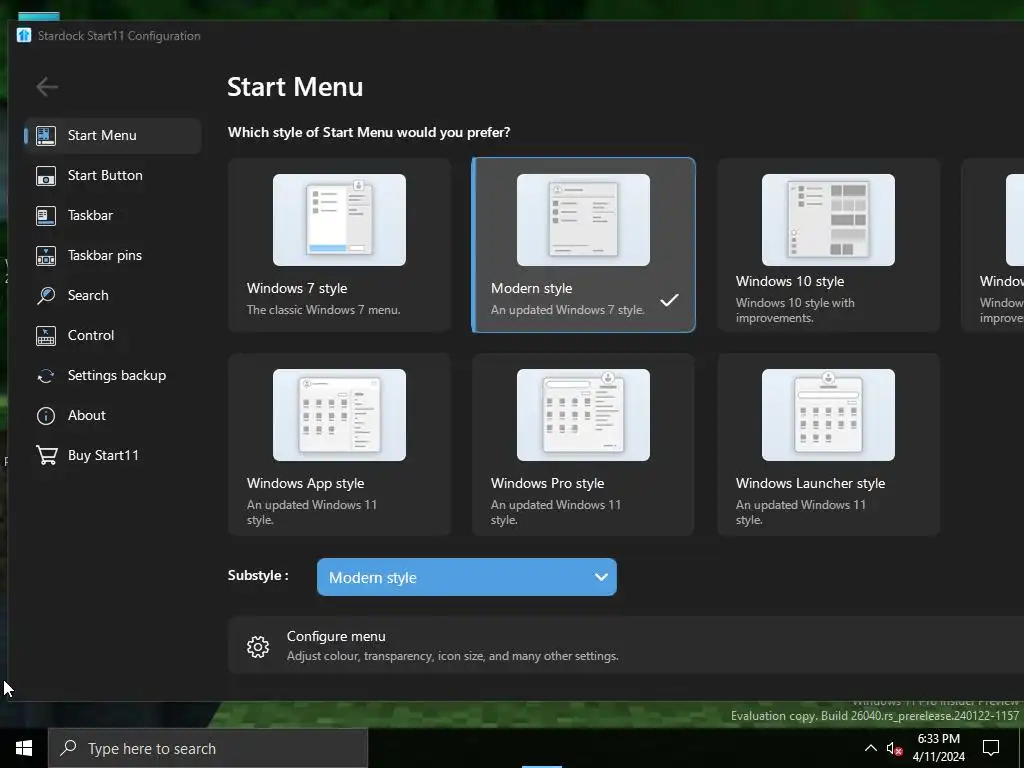Screen dimensions: 1024x768
Task: Open the Settings backup page
Action: (112, 376)
